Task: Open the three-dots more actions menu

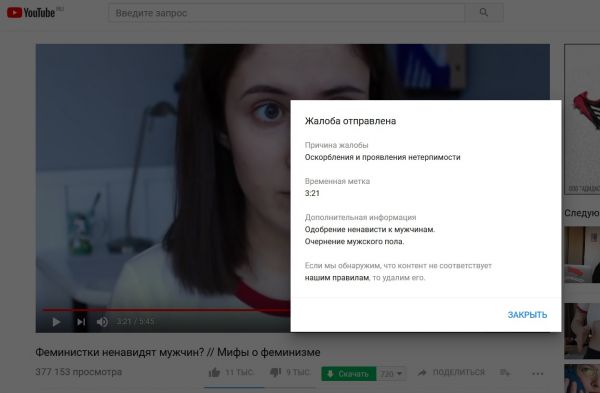Action: [x=538, y=373]
